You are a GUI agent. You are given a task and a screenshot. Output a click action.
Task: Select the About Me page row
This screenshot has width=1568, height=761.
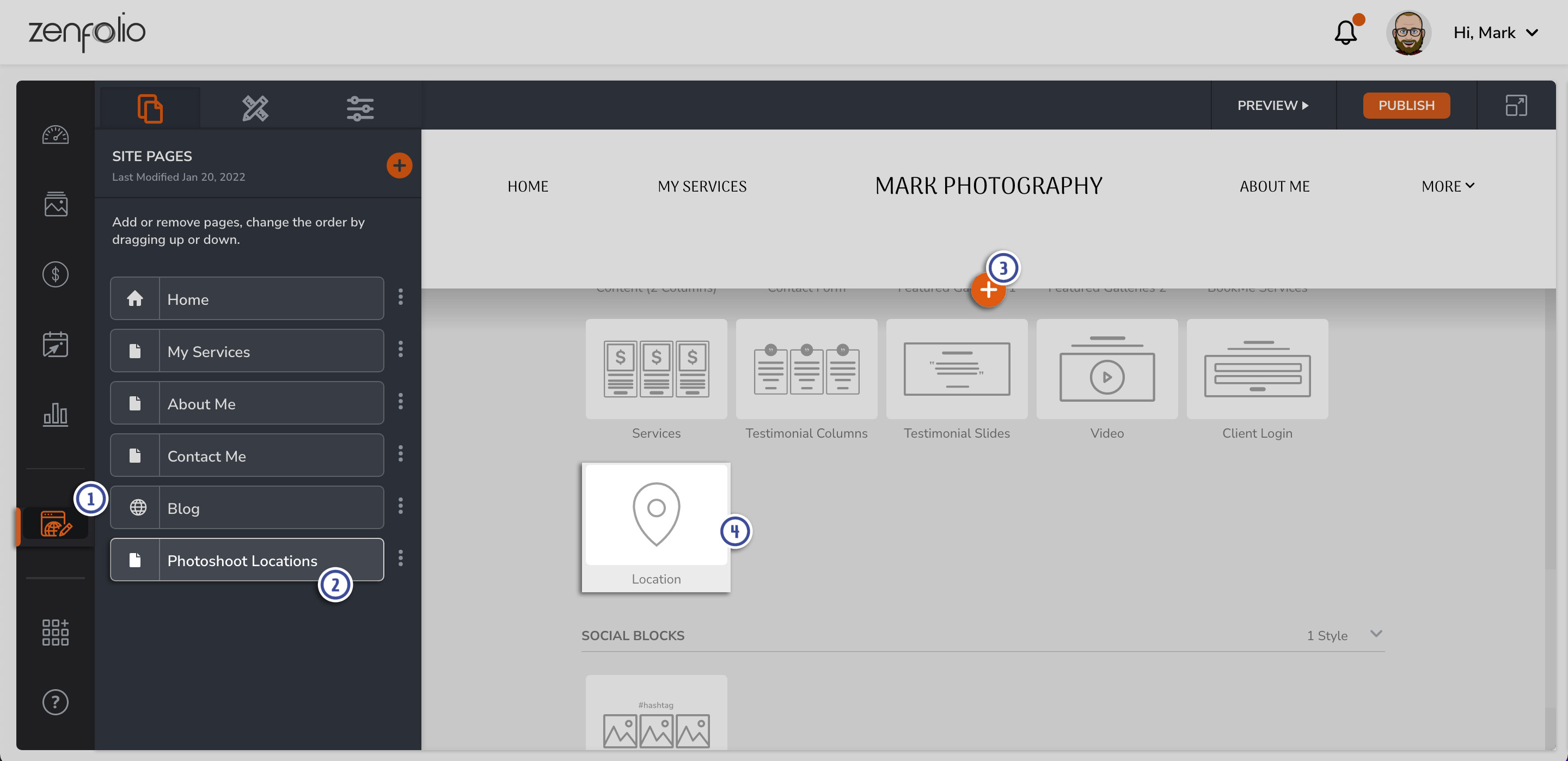[247, 403]
